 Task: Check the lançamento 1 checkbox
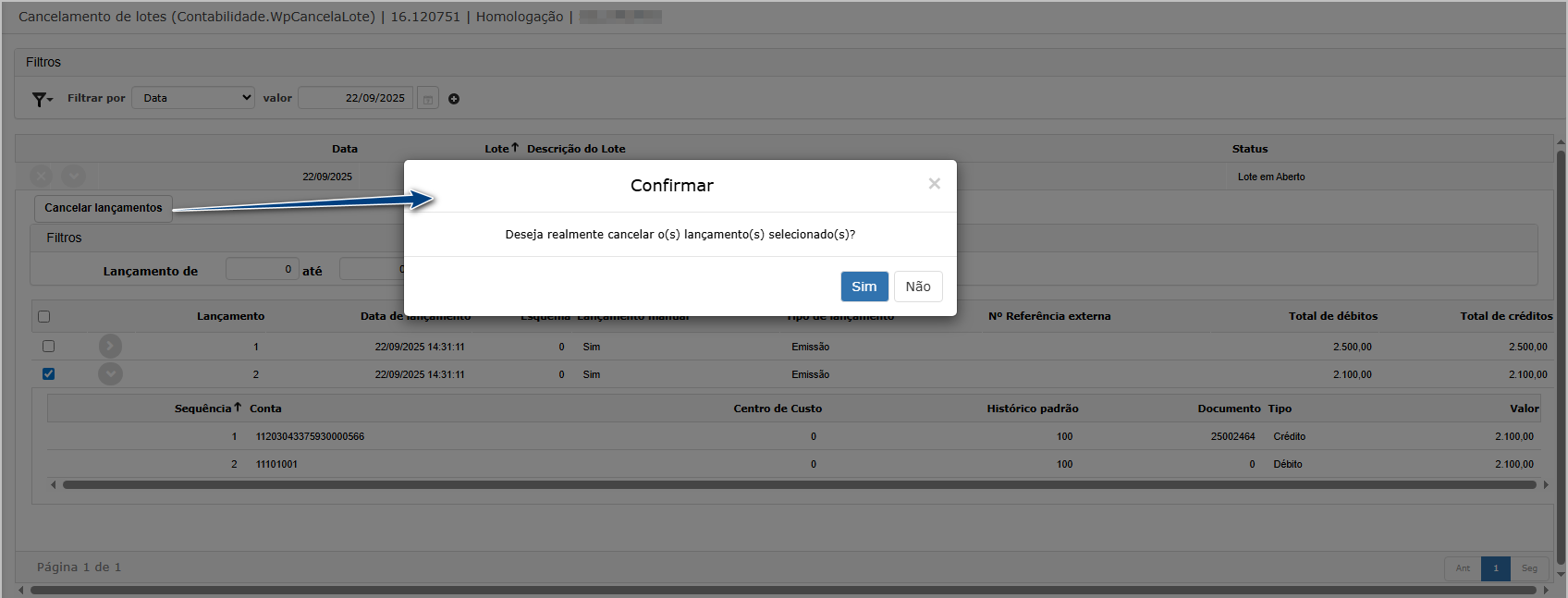[x=49, y=346]
